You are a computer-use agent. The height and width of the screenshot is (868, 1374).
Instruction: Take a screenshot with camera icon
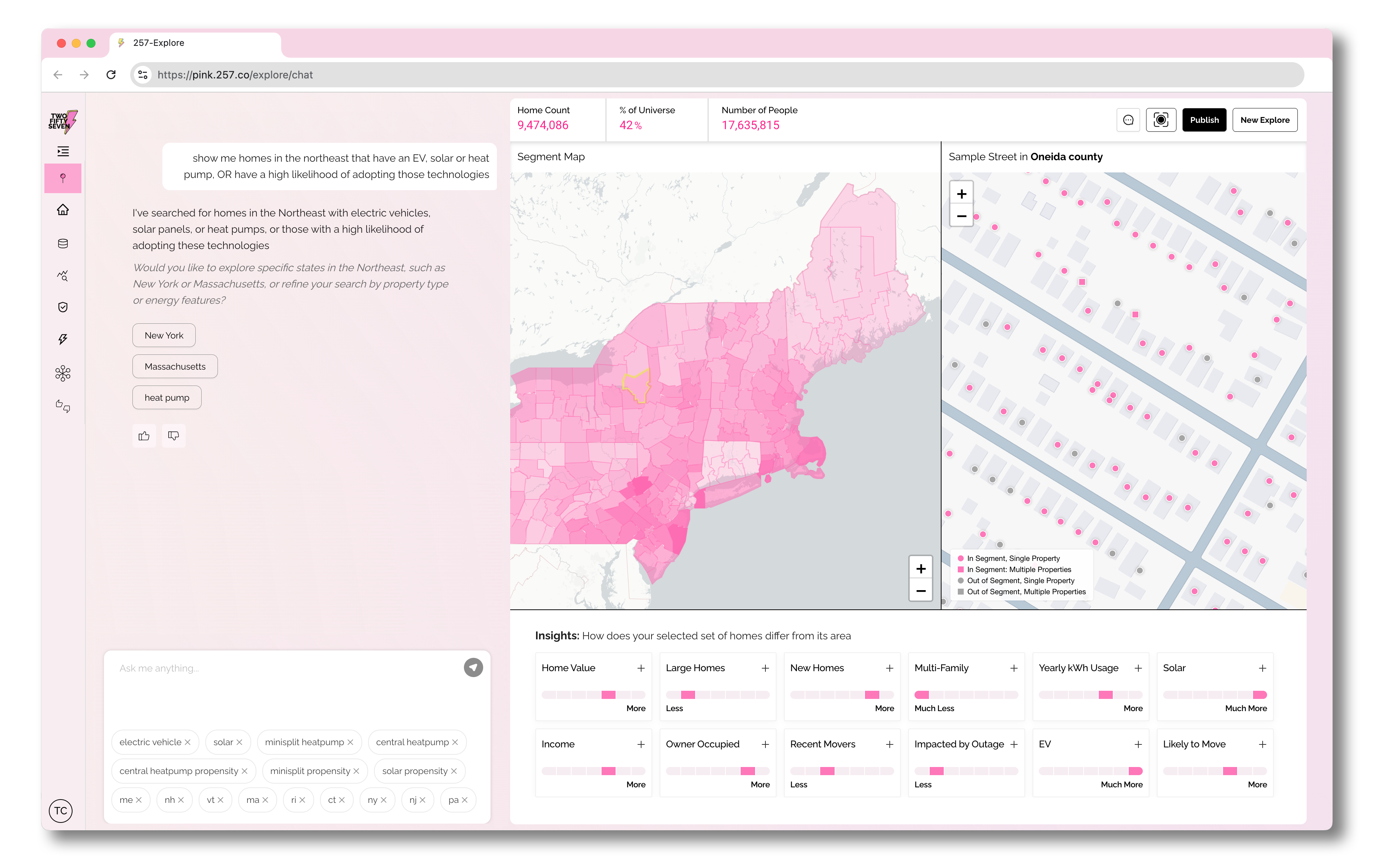1161,120
